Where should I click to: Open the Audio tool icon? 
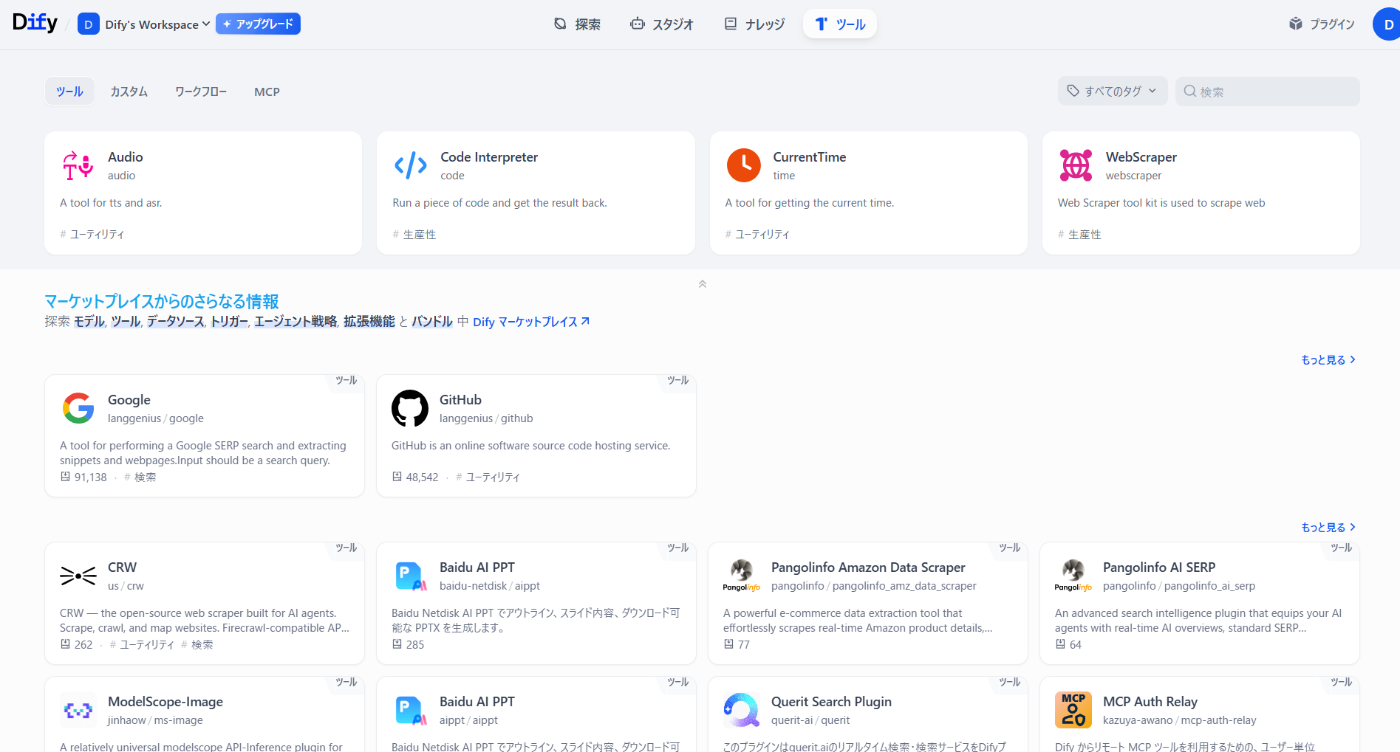[77, 165]
